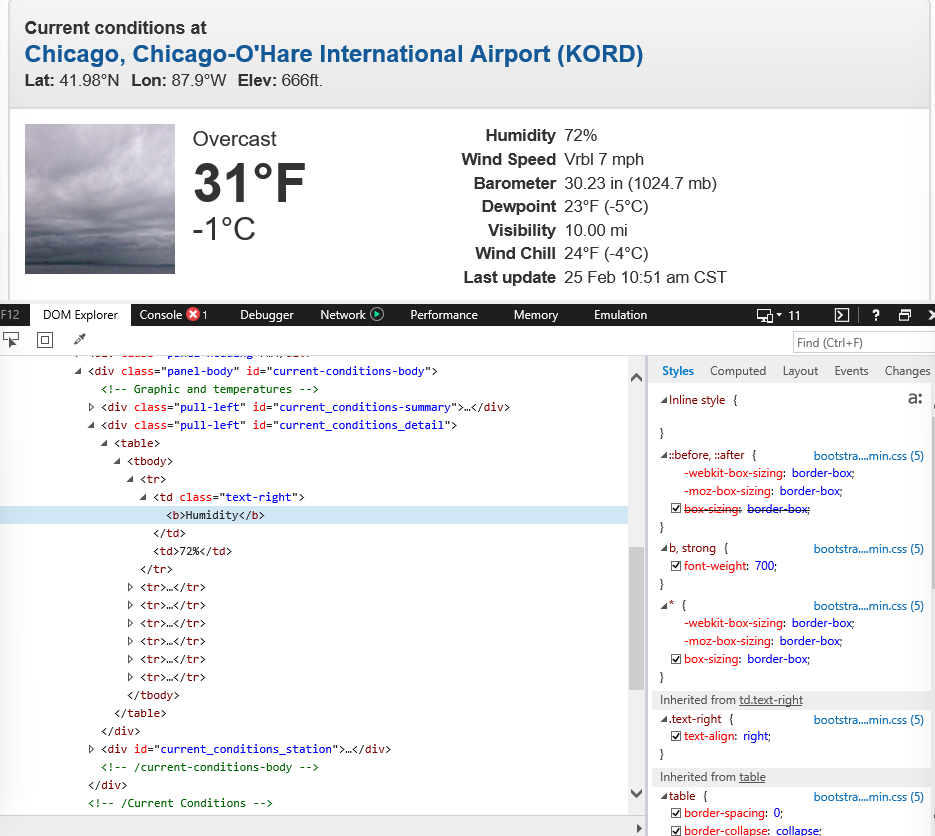Viewport: 935px width, 836px height.
Task: Toggle struck-through box-sizing in ::before rule
Action: click(676, 509)
